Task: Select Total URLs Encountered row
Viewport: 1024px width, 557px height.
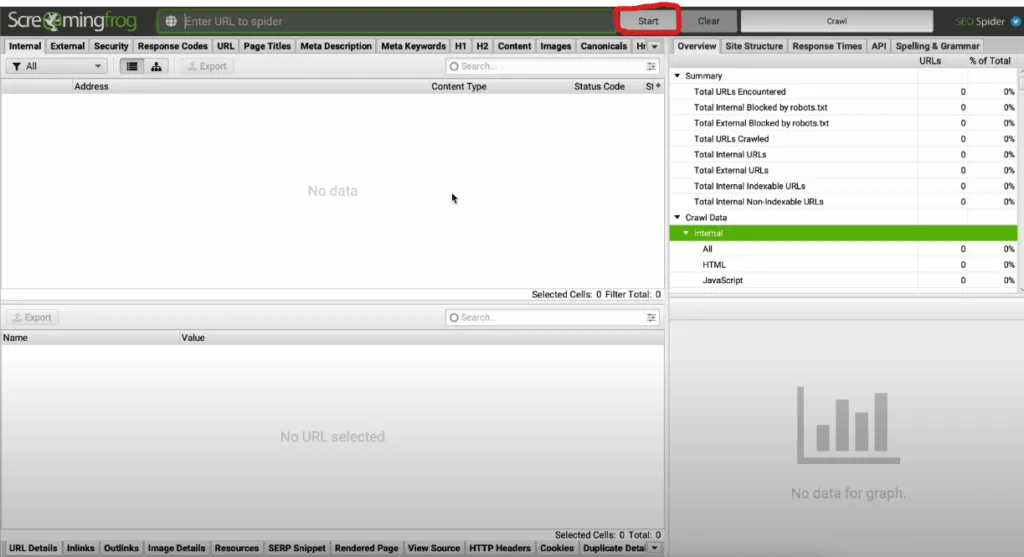Action: pyautogui.click(x=842, y=92)
